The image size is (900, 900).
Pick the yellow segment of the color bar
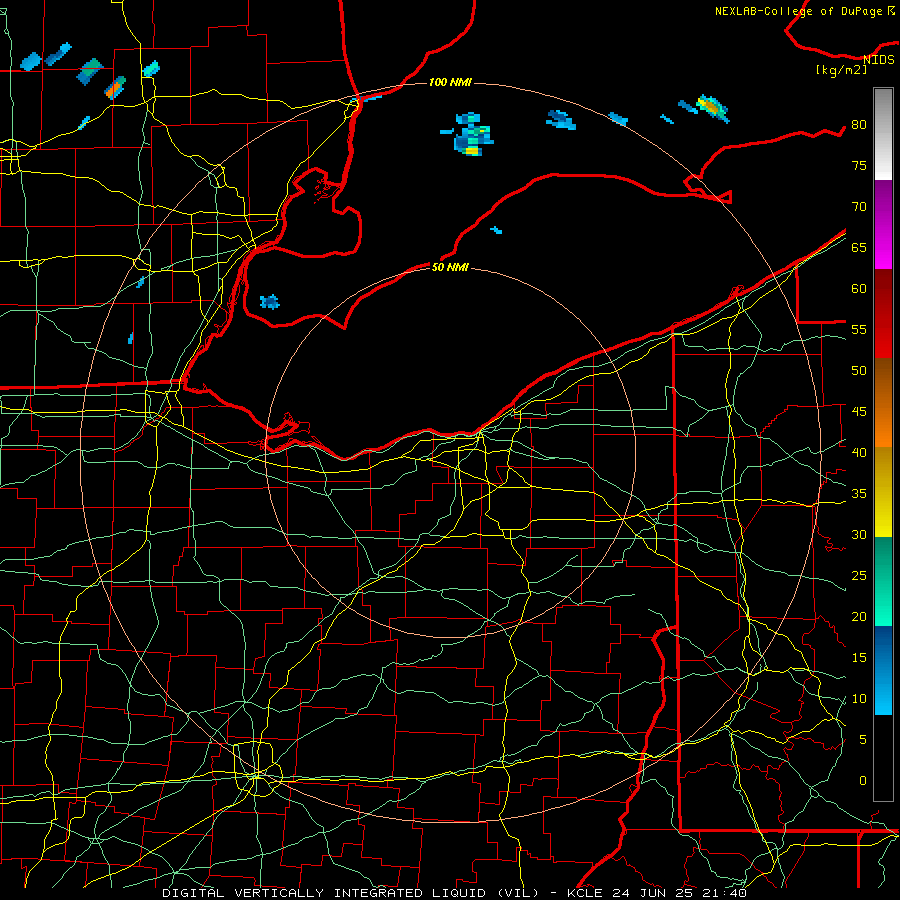tap(883, 492)
